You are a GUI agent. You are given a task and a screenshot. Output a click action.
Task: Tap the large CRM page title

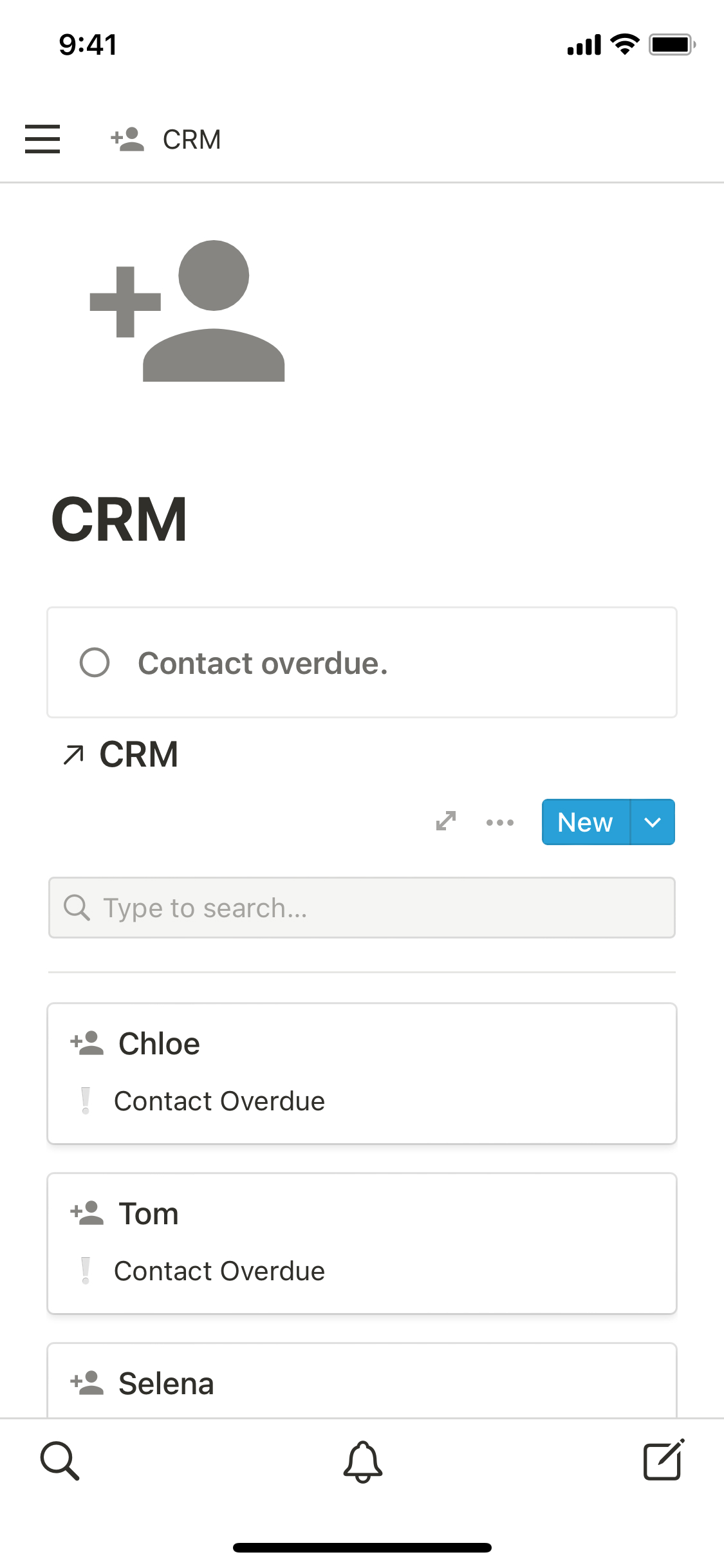tap(120, 519)
